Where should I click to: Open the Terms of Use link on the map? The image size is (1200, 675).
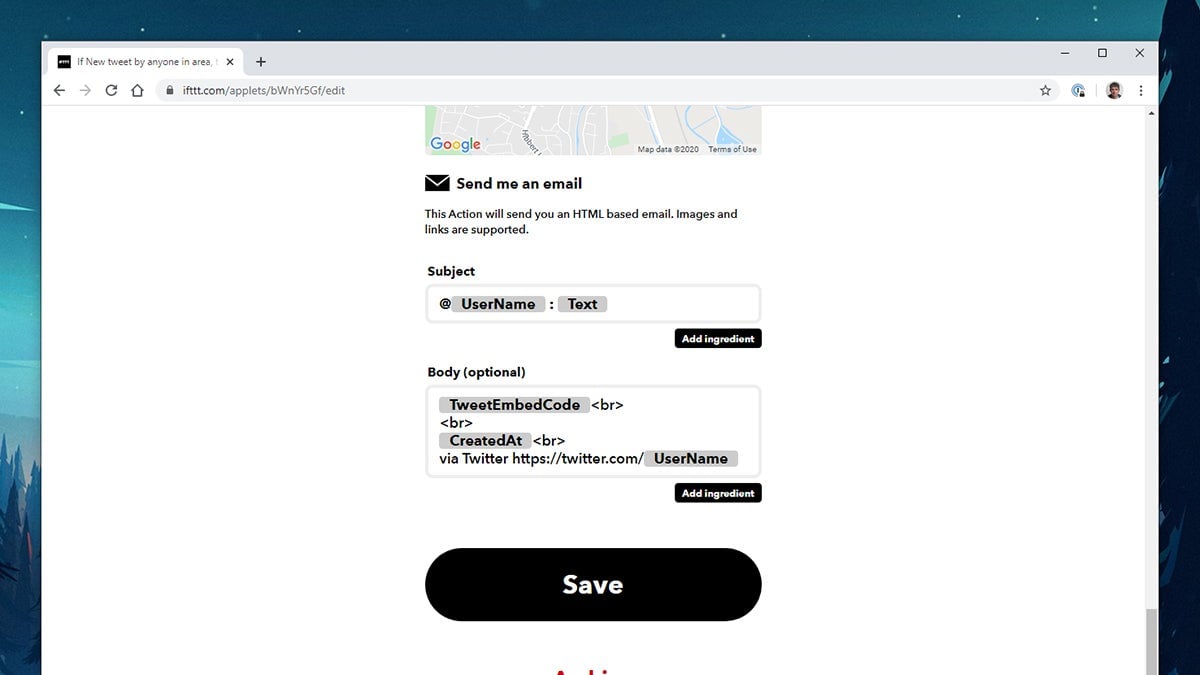coord(732,148)
